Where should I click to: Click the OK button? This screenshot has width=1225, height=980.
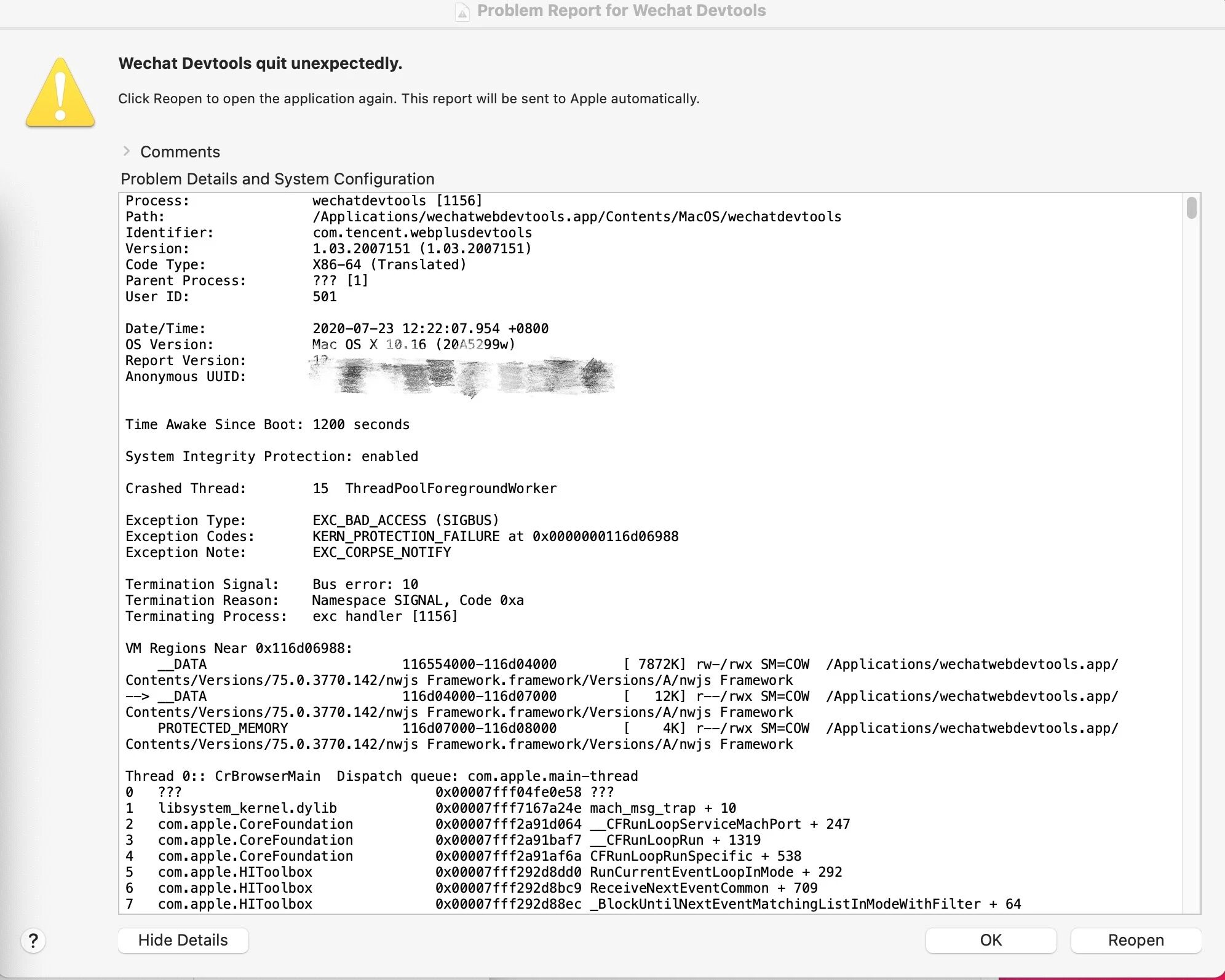(x=990, y=940)
